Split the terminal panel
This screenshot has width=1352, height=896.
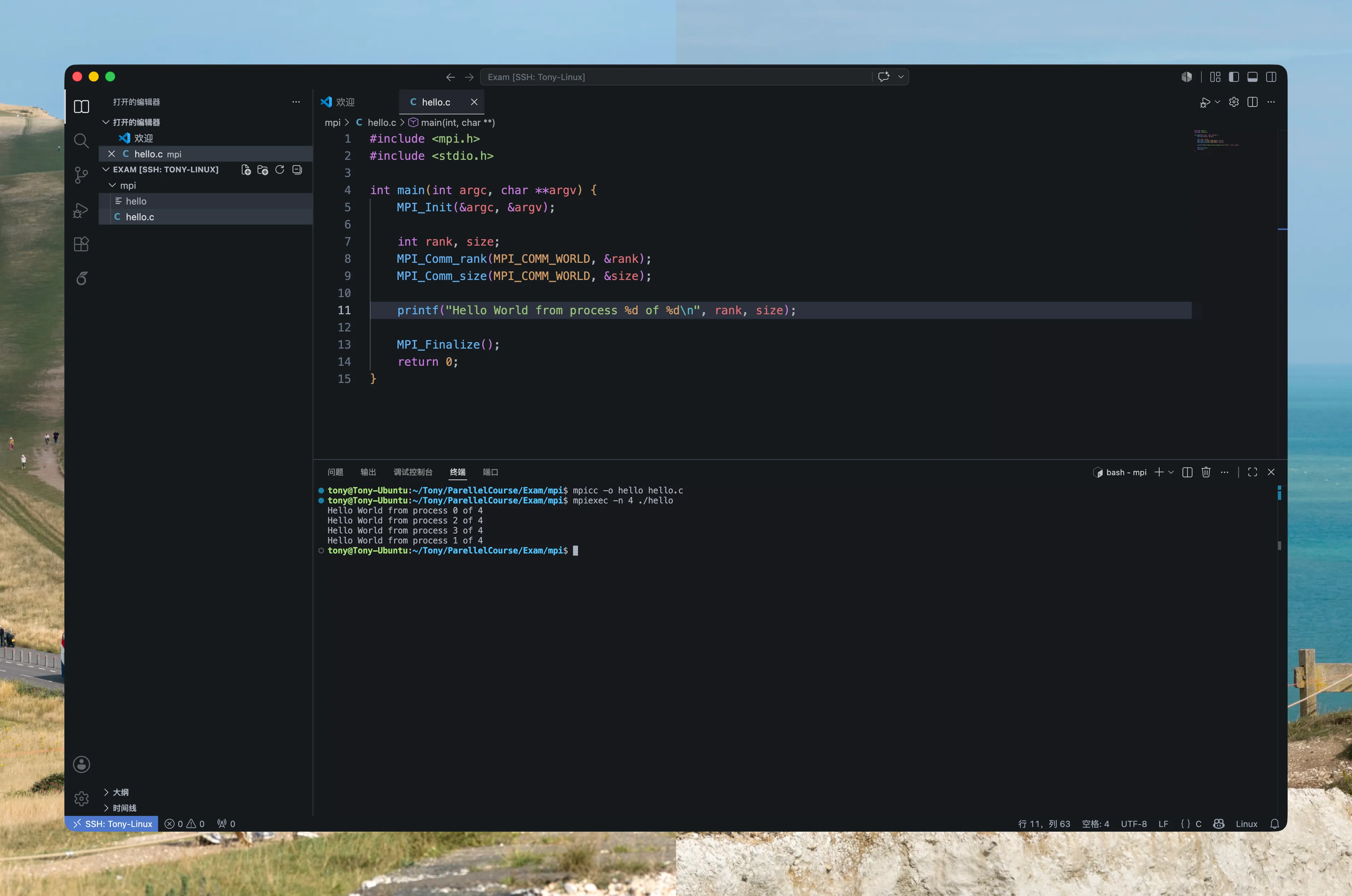(x=1187, y=473)
